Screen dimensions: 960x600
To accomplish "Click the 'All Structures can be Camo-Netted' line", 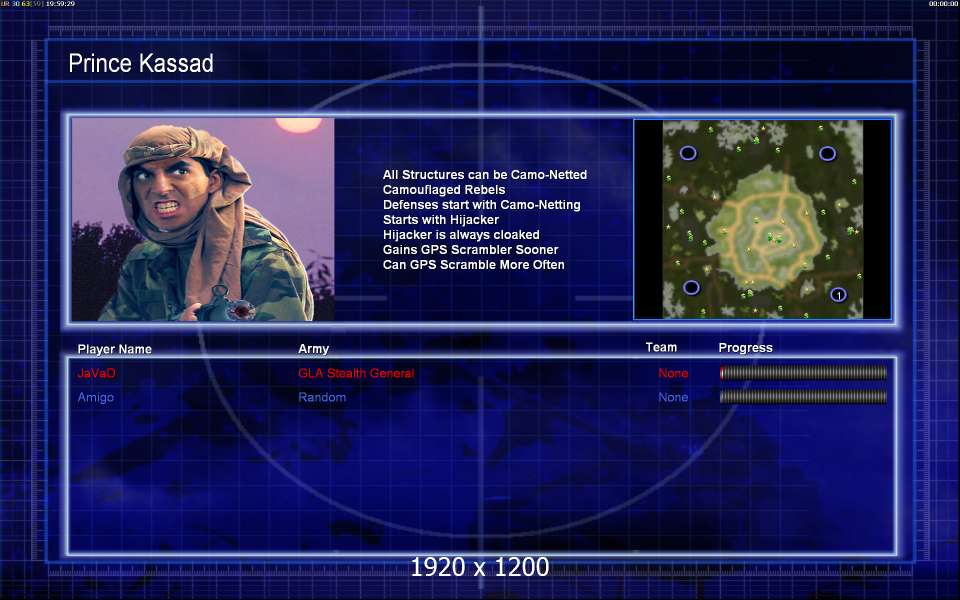I will 485,174.
